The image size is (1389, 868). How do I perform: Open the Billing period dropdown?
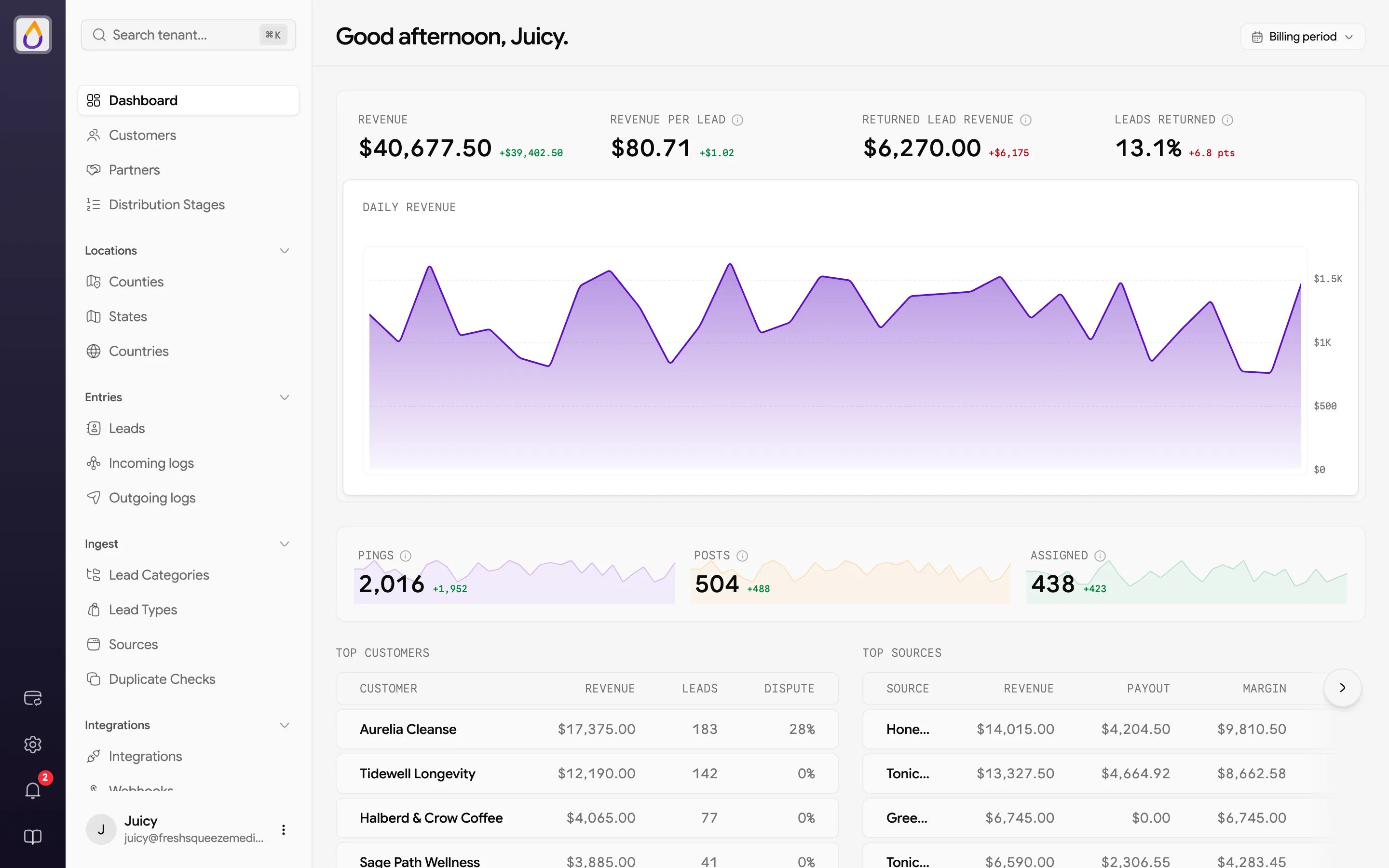(1302, 37)
